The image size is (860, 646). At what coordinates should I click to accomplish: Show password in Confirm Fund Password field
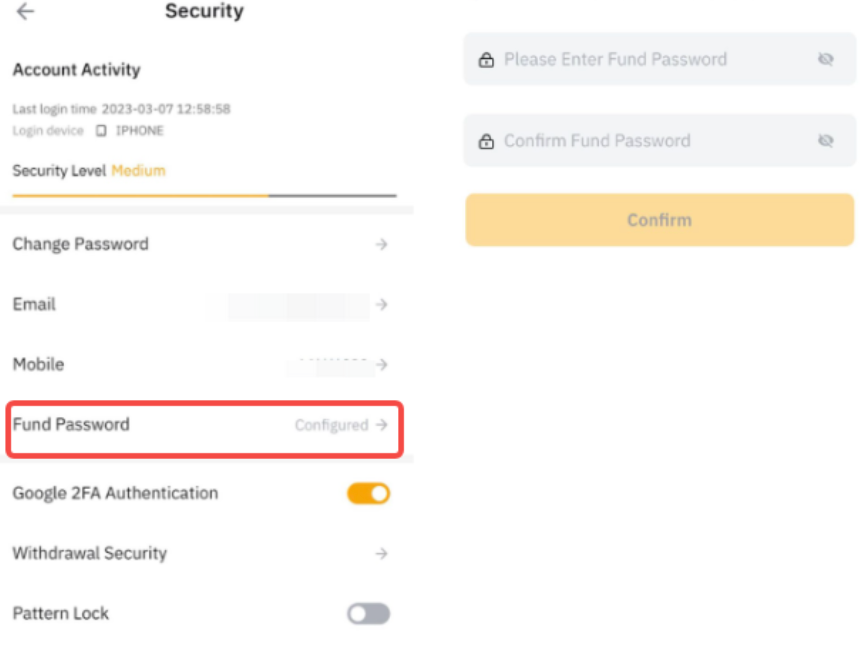(825, 142)
